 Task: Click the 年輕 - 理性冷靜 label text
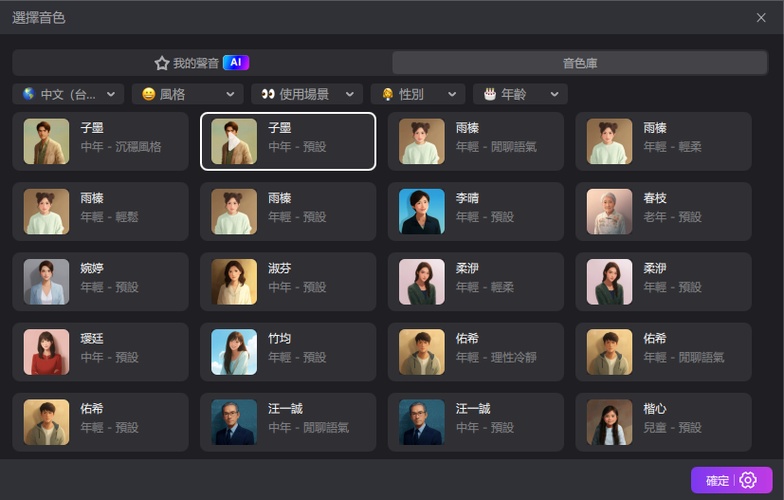pyautogui.click(x=496, y=358)
